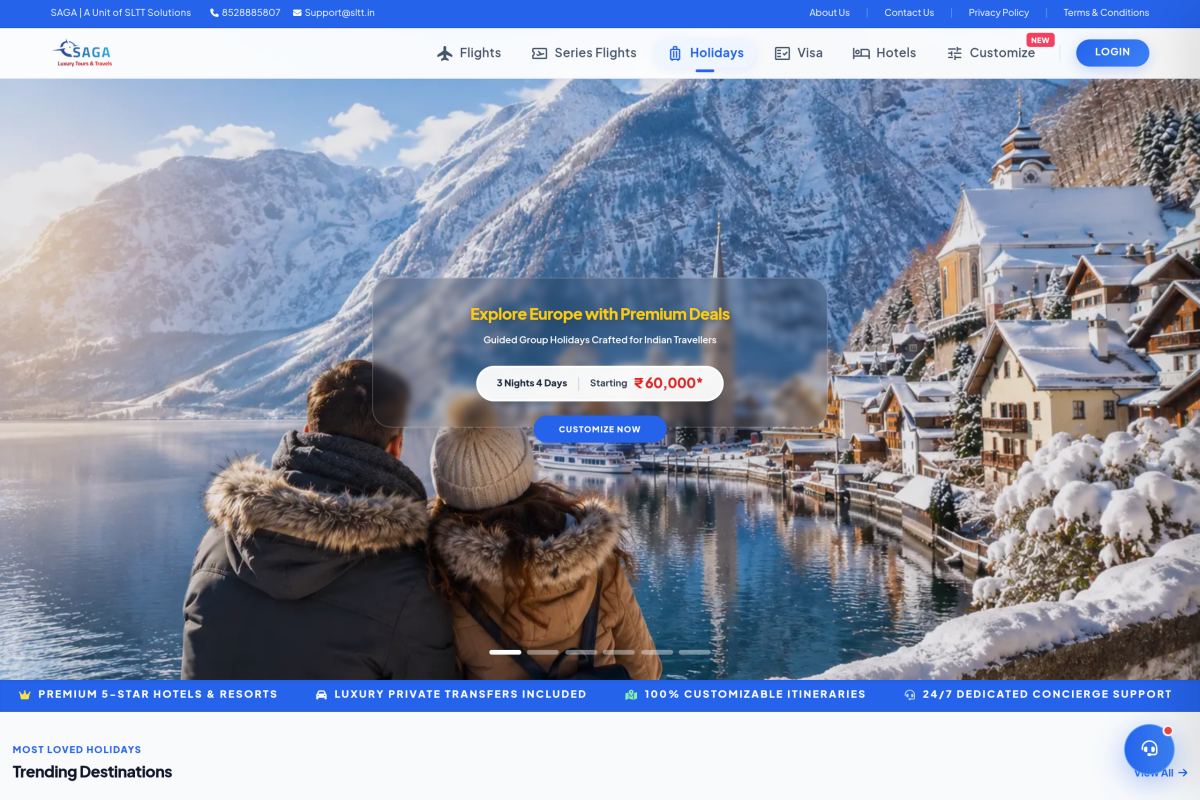The image size is (1200, 800).
Task: Open the About Us link
Action: point(829,13)
